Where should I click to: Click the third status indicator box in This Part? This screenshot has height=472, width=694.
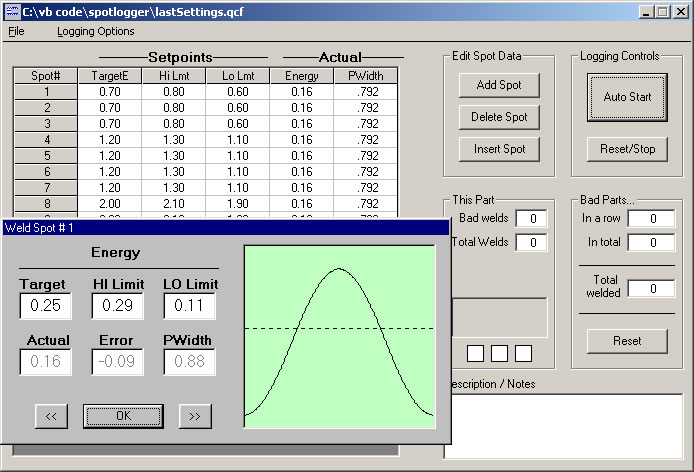pos(523,354)
